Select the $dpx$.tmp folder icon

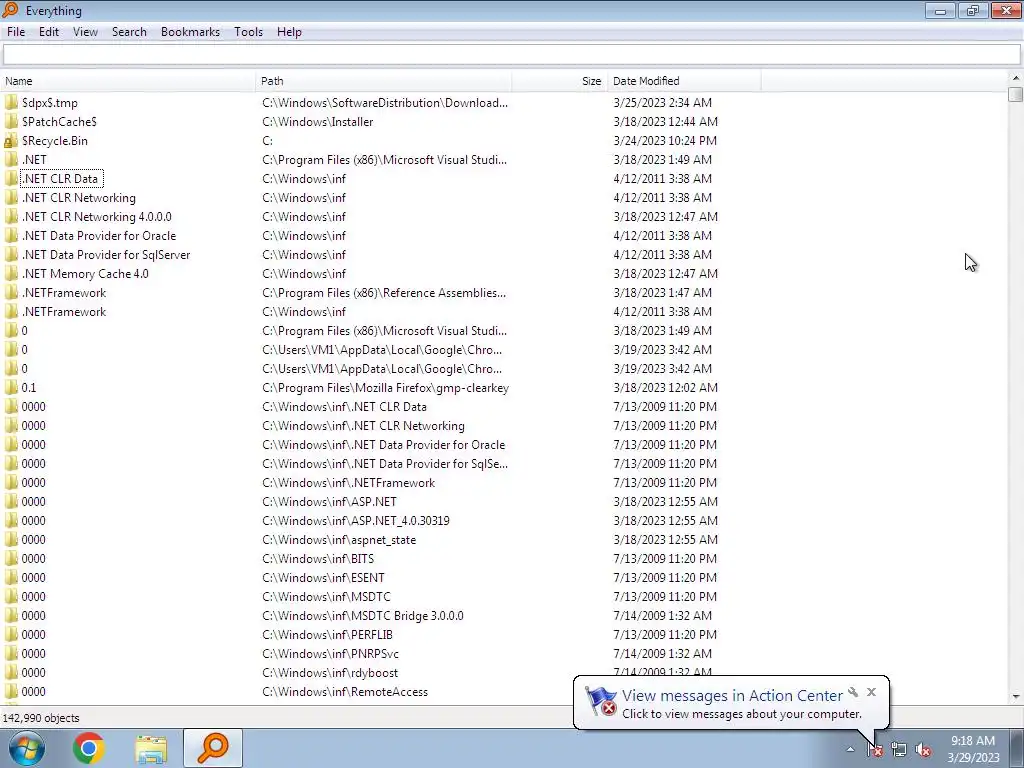[x=11, y=103]
